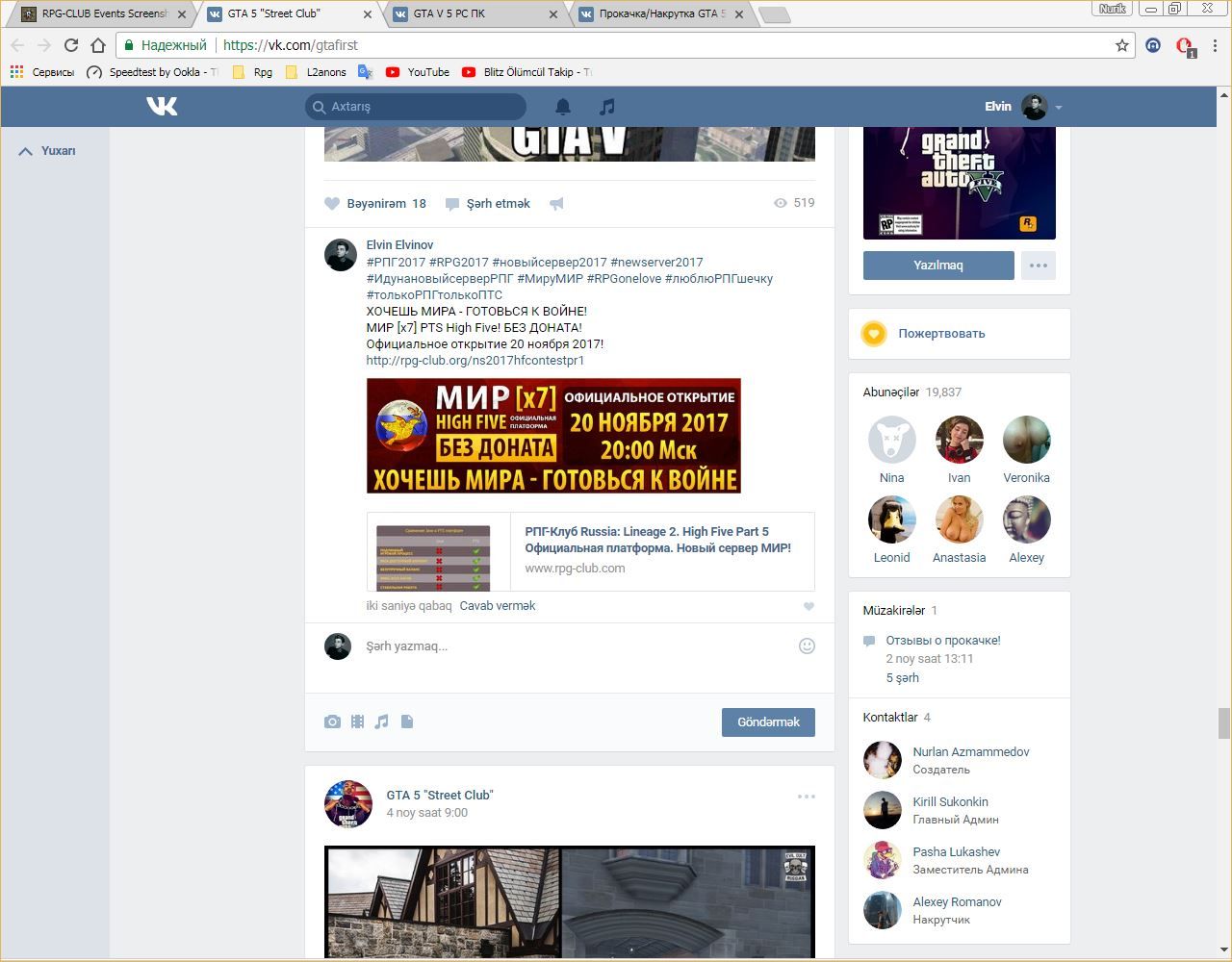Click the Göndərmək send button
1232x962 pixels.
point(768,722)
